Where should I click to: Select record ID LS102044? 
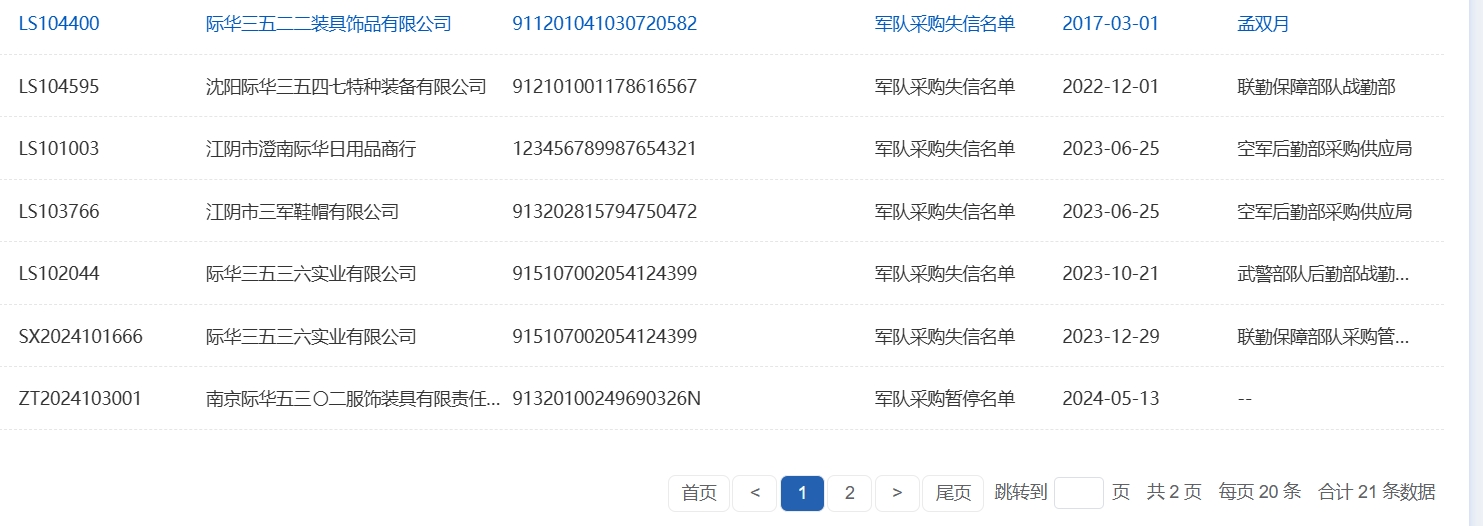coord(59,274)
